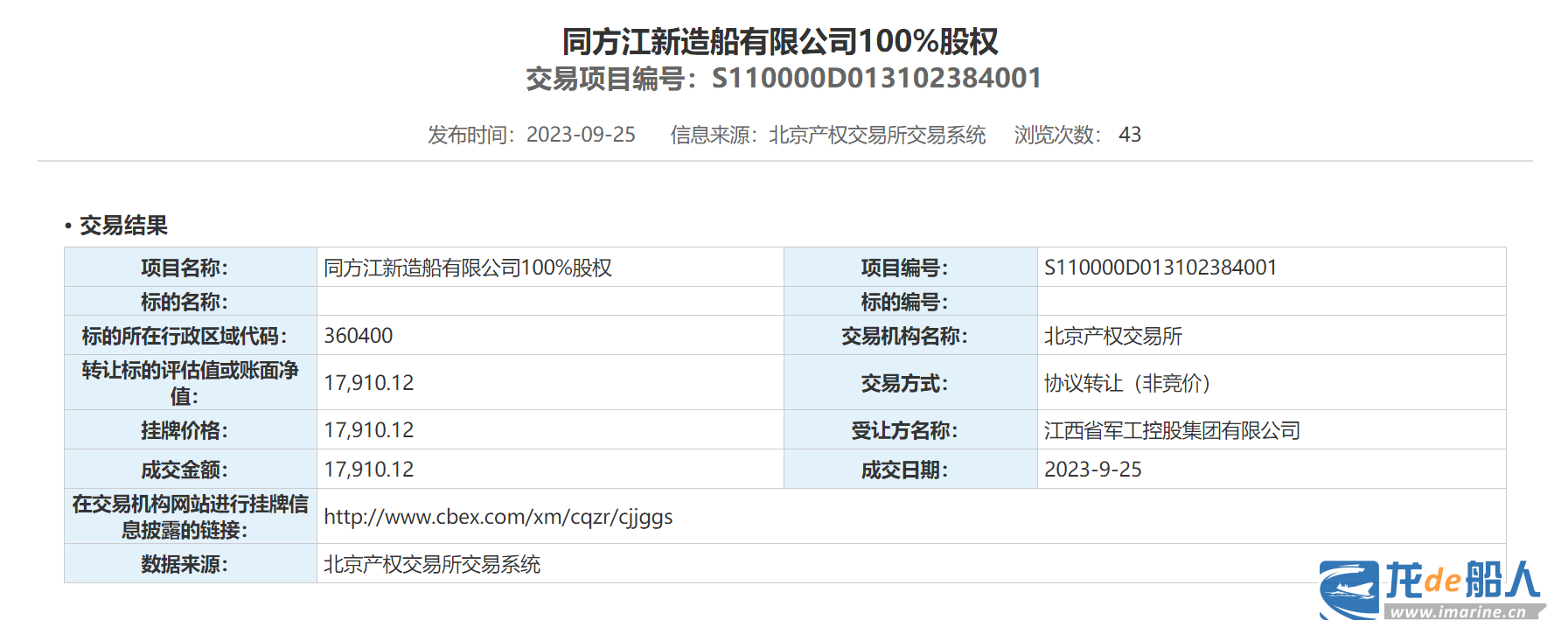Select the 交易项目编号 subtitle under the title
This screenshot has height=641, width=1568.
pyautogui.click(x=784, y=79)
